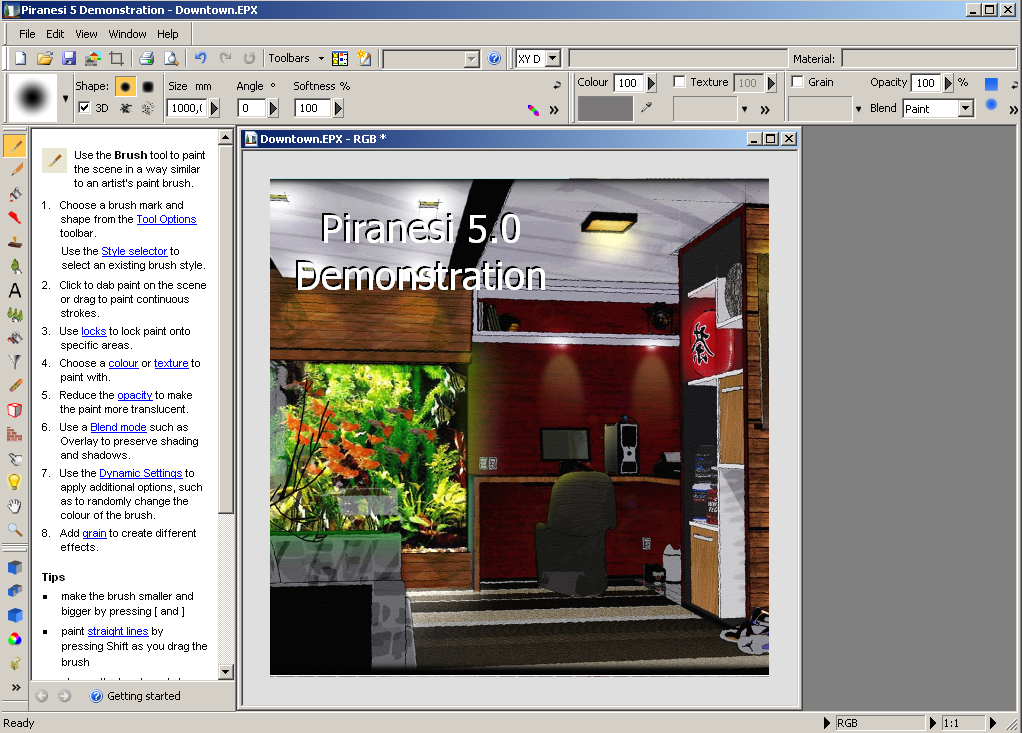Toggle the scatter brush option beside 3D
Screen dimensions: 1022x733
click(125, 108)
